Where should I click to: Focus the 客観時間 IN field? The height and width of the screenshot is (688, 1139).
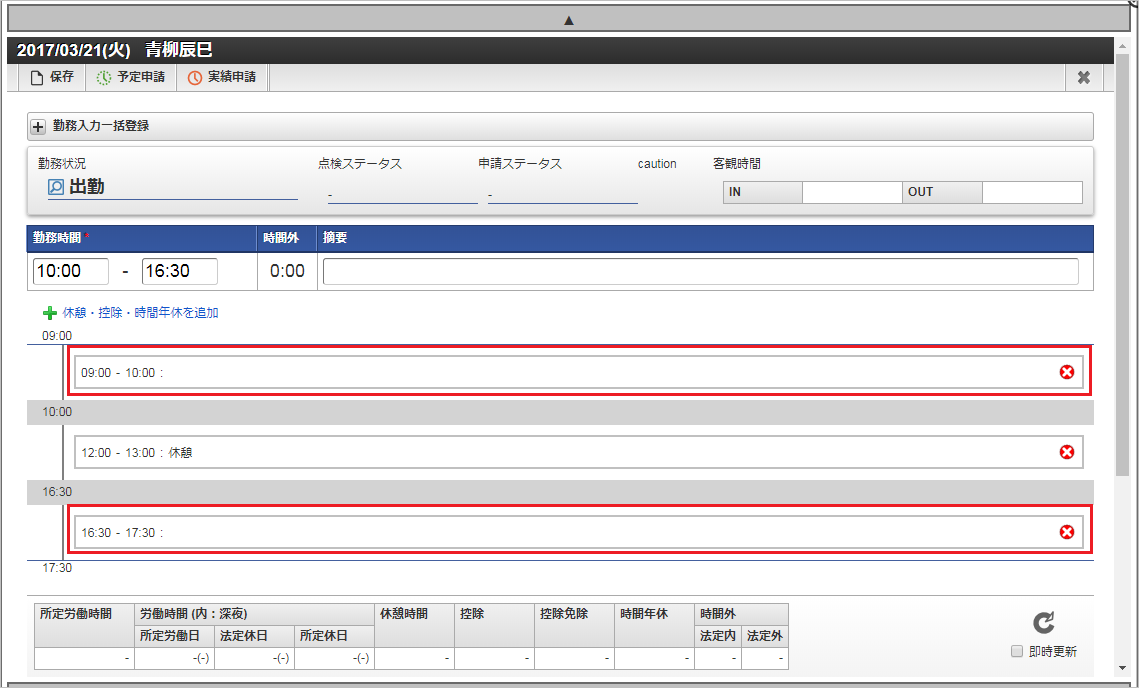coord(853,193)
